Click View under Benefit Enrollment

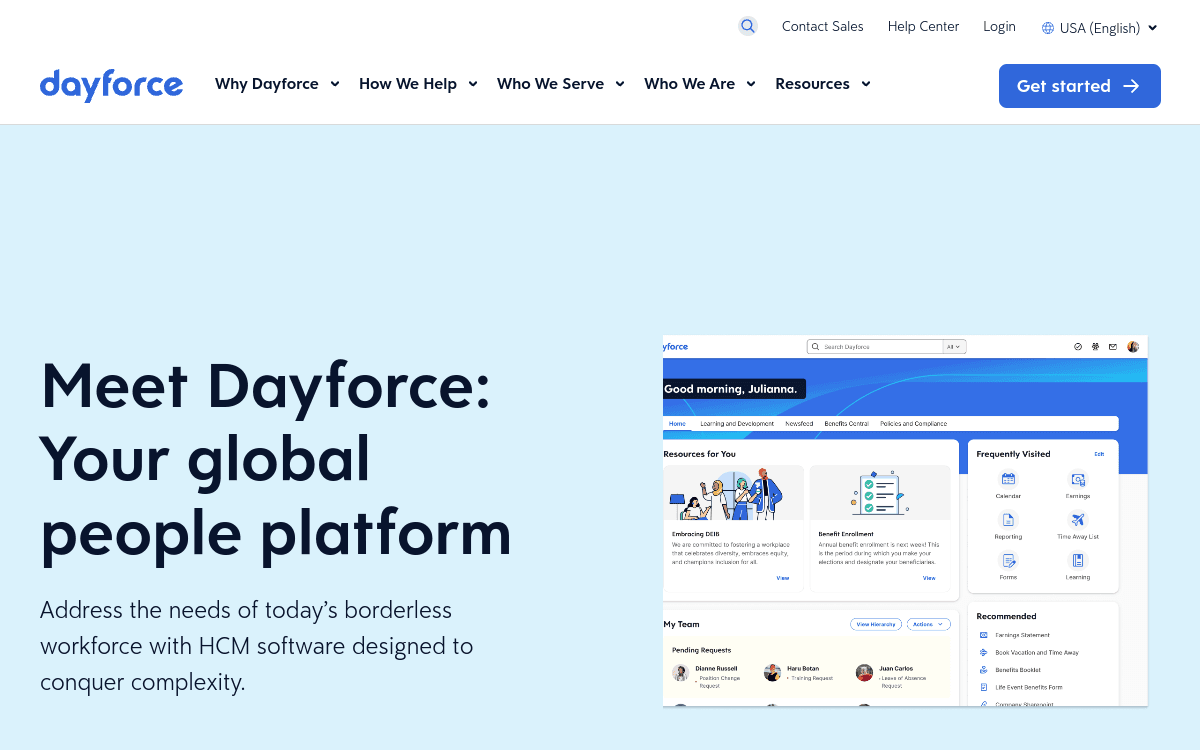(929, 578)
